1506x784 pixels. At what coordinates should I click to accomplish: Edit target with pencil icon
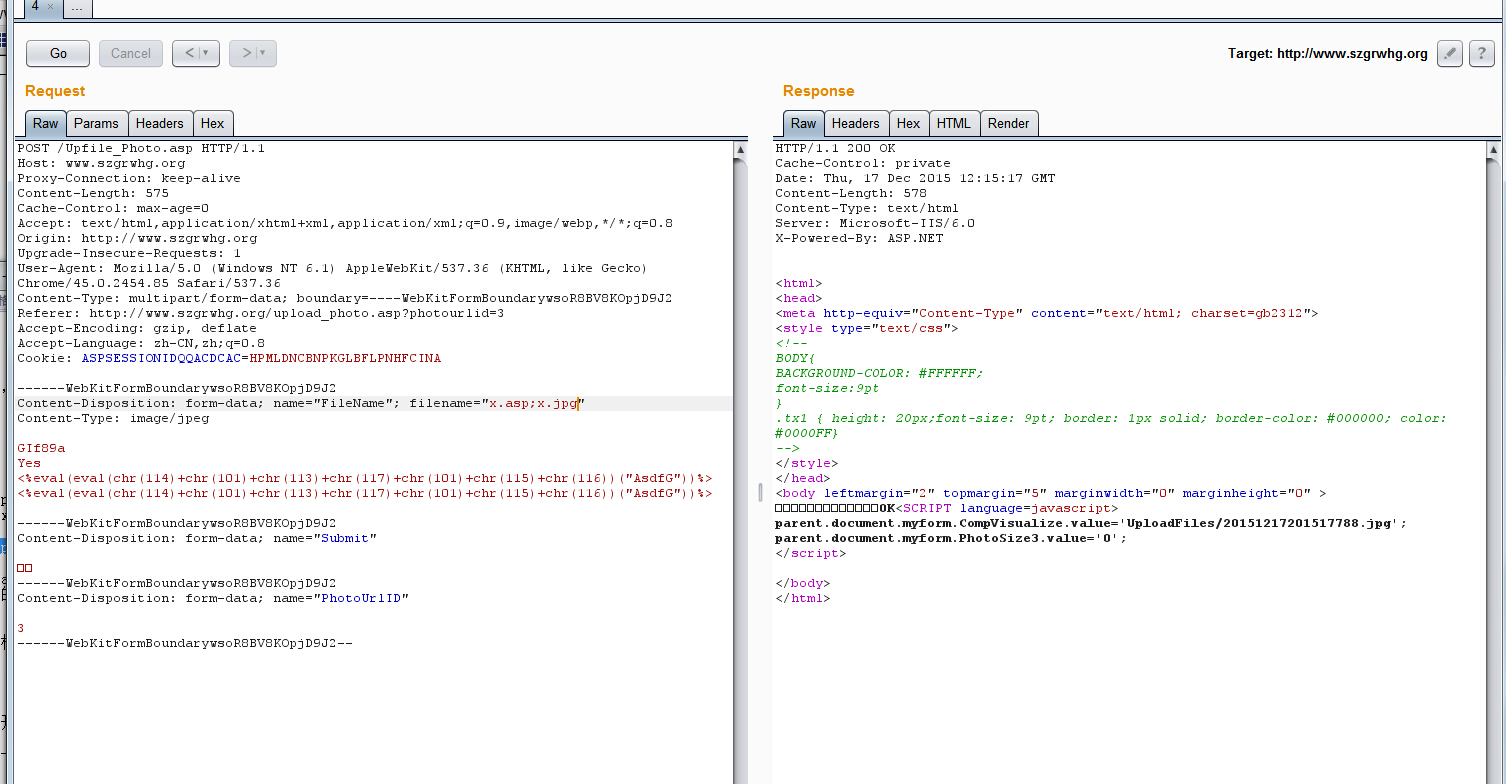click(x=1450, y=54)
